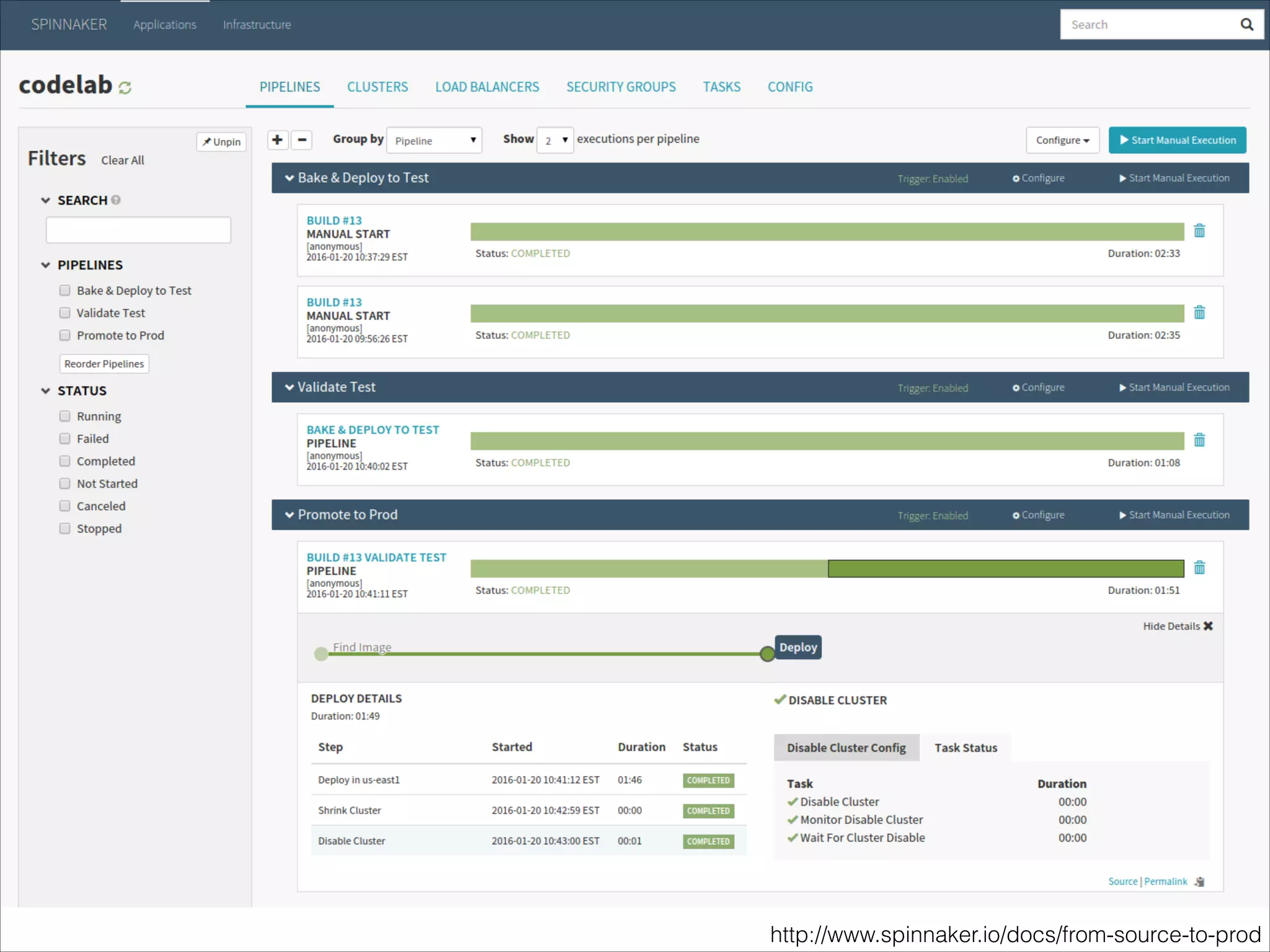
Task: Open the Source link
Action: pos(1122,881)
